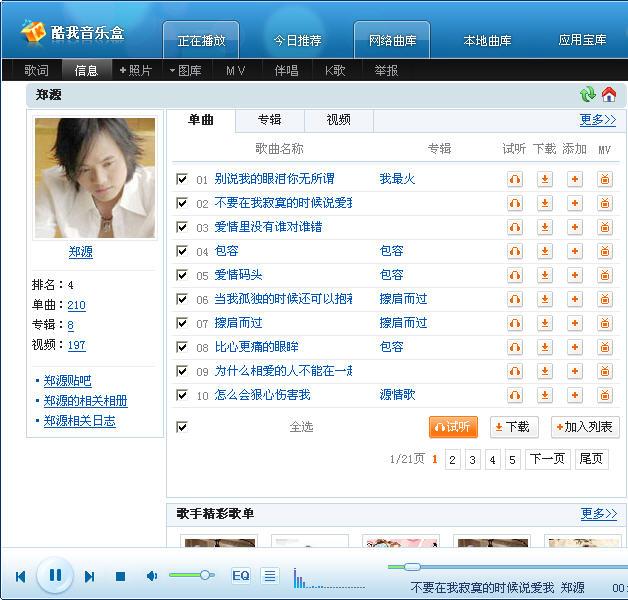Click the 下一页 next page button
This screenshot has width=628, height=600.
pos(547,459)
